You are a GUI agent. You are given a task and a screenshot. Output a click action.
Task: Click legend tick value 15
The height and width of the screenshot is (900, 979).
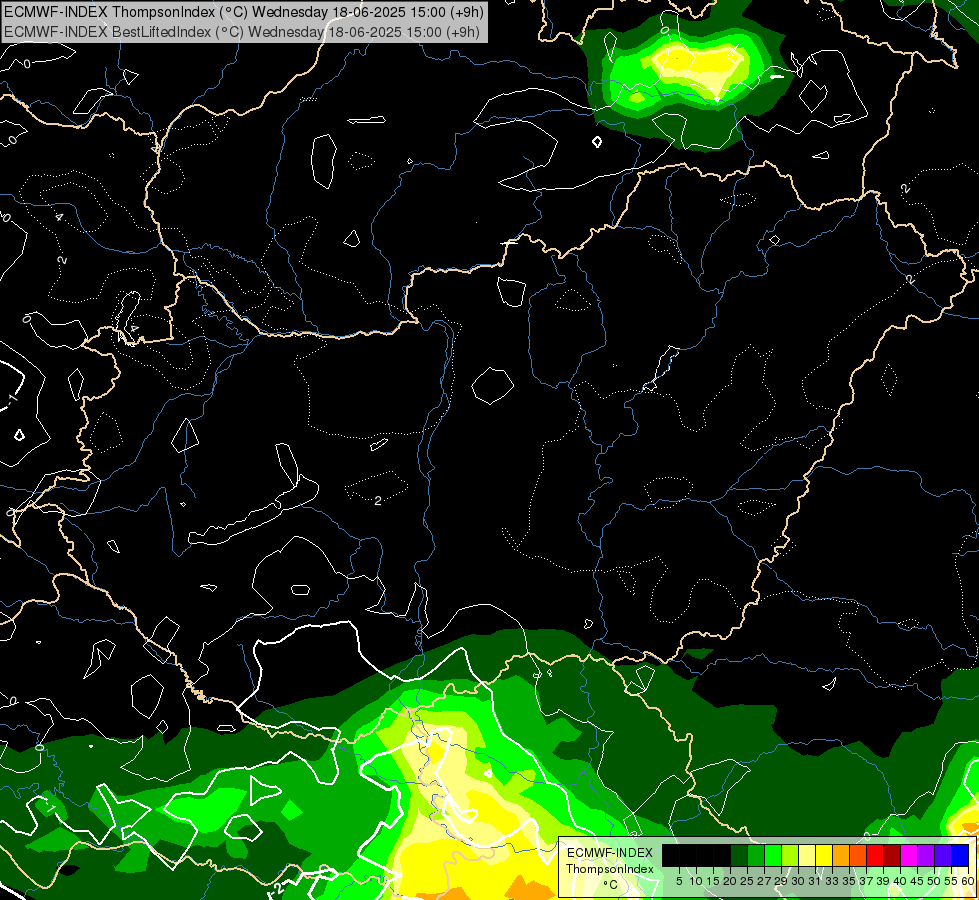click(714, 881)
